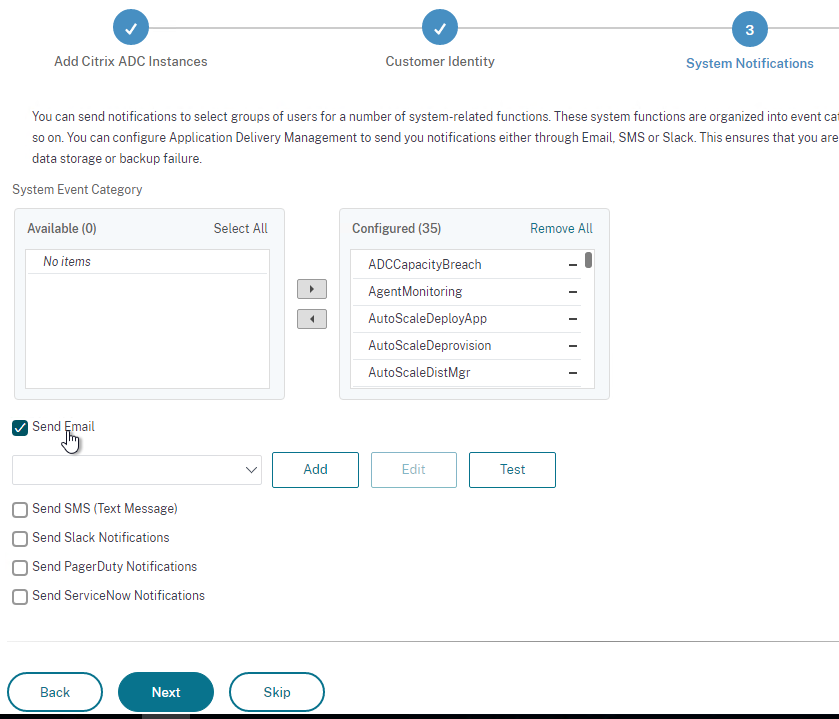839x719 pixels.
Task: Click the Configured list scrollbar thumb
Action: tap(589, 260)
